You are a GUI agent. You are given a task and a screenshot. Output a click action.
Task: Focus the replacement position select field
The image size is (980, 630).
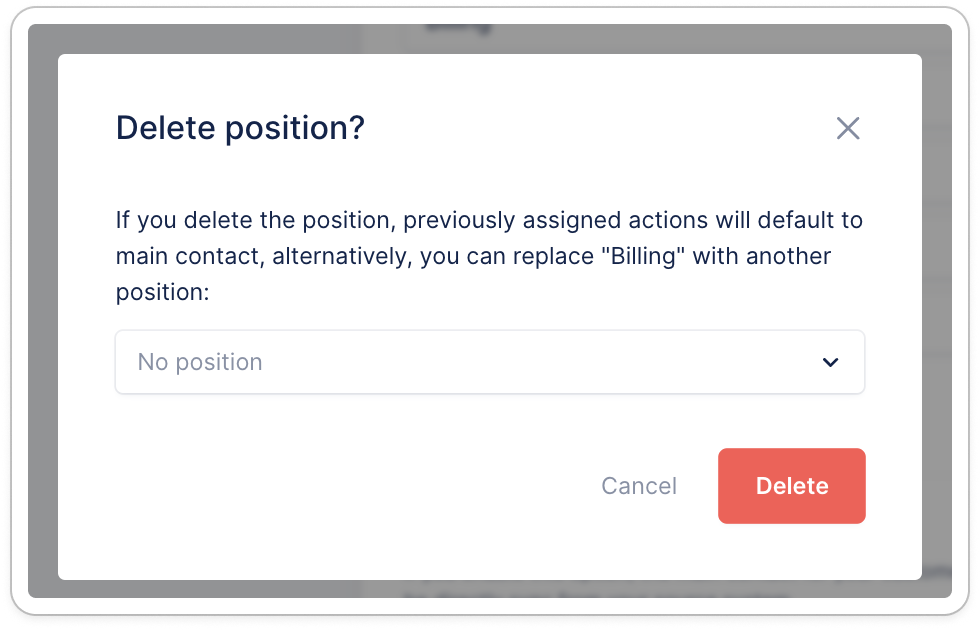(490, 362)
